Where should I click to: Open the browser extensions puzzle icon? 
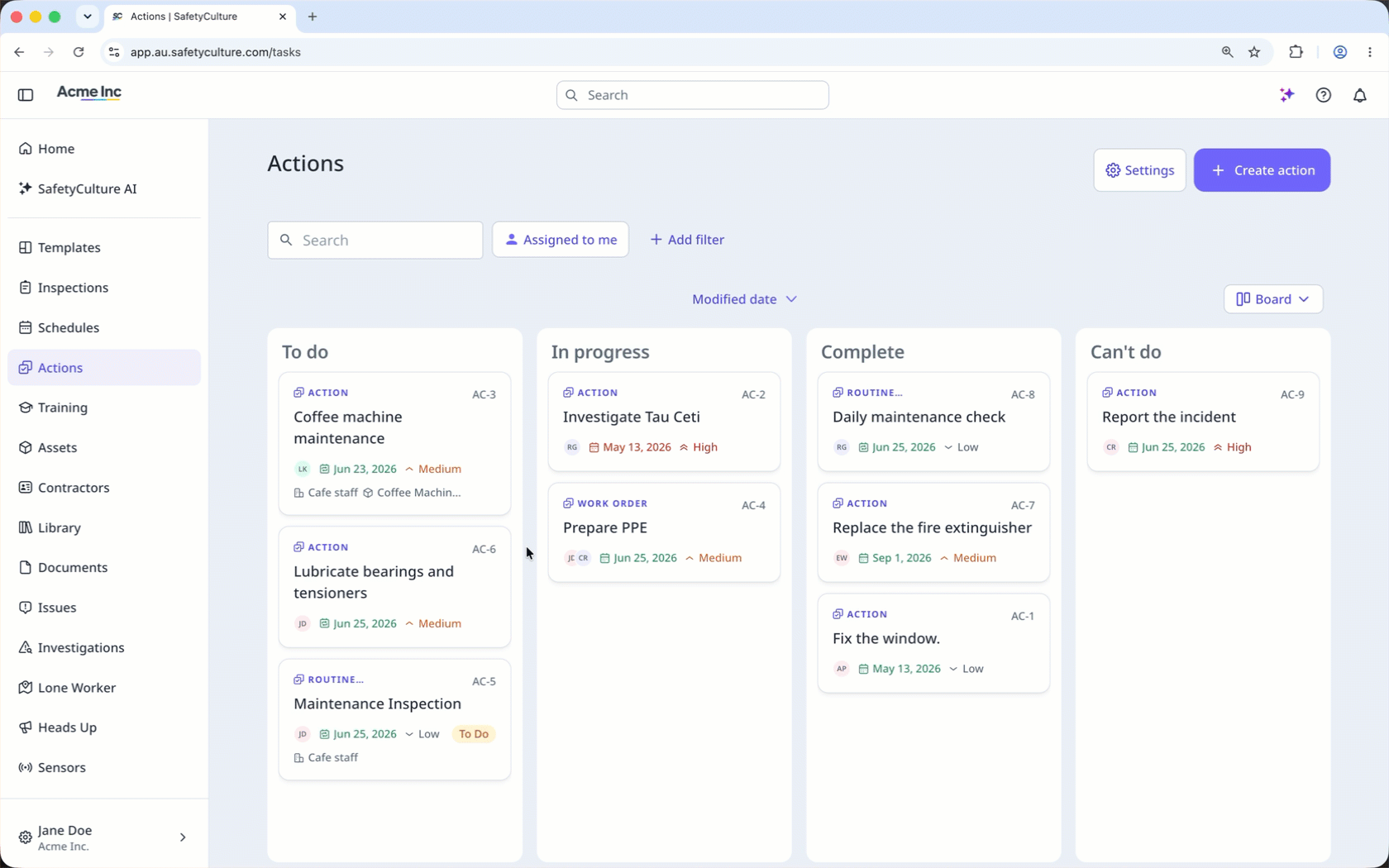(1296, 52)
